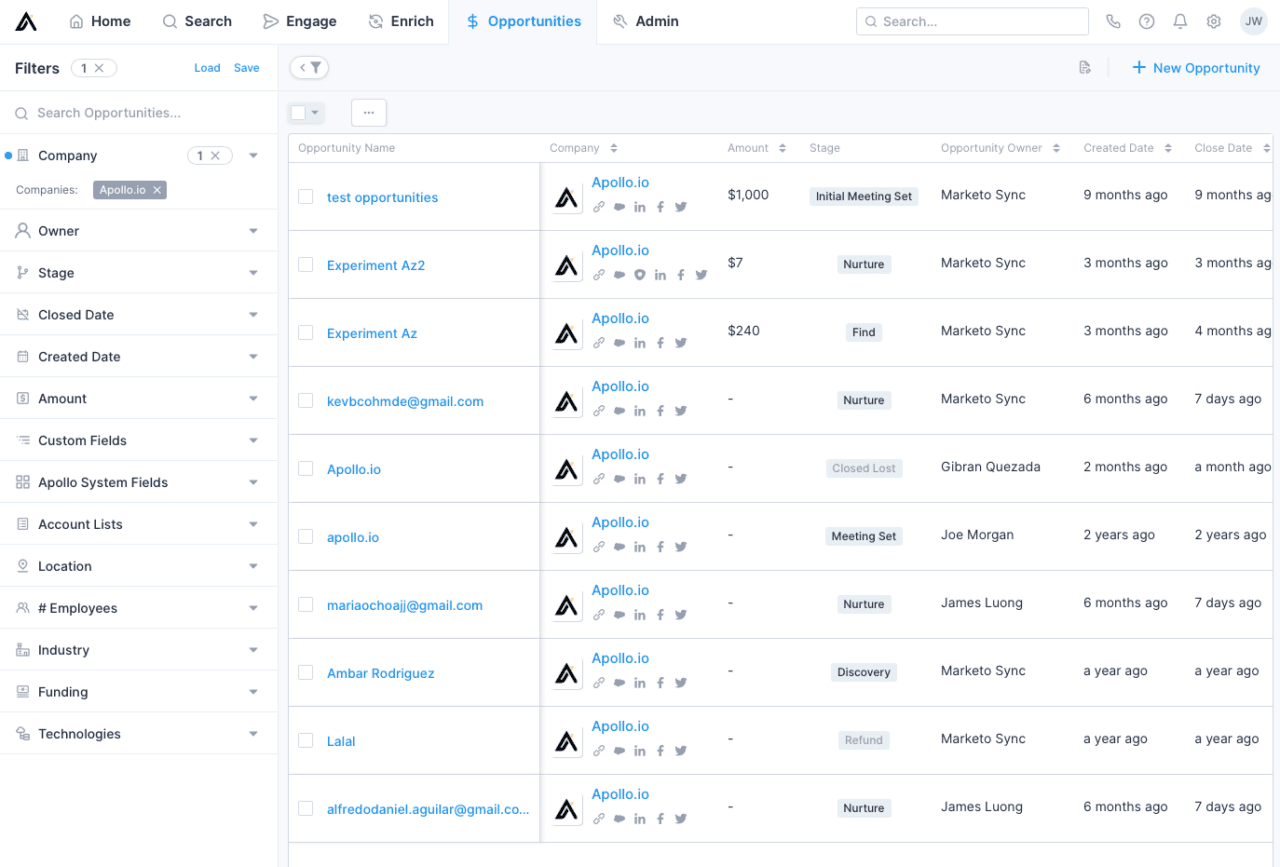The height and width of the screenshot is (867, 1280).
Task: Expand the Stage filter section
Action: 253,273
